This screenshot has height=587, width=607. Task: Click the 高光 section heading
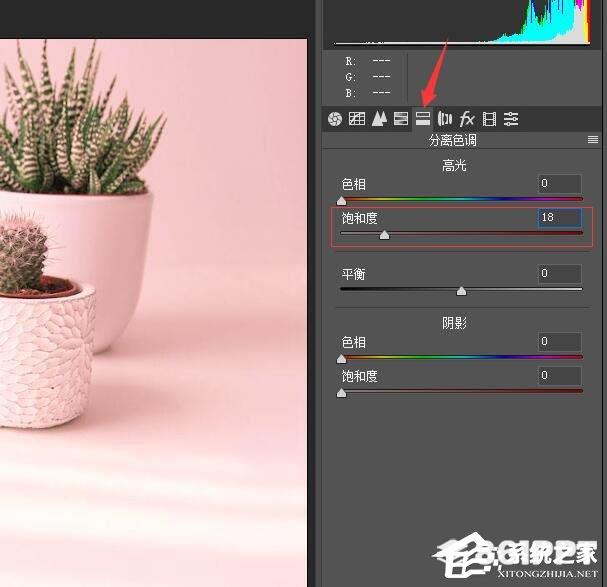(x=454, y=166)
